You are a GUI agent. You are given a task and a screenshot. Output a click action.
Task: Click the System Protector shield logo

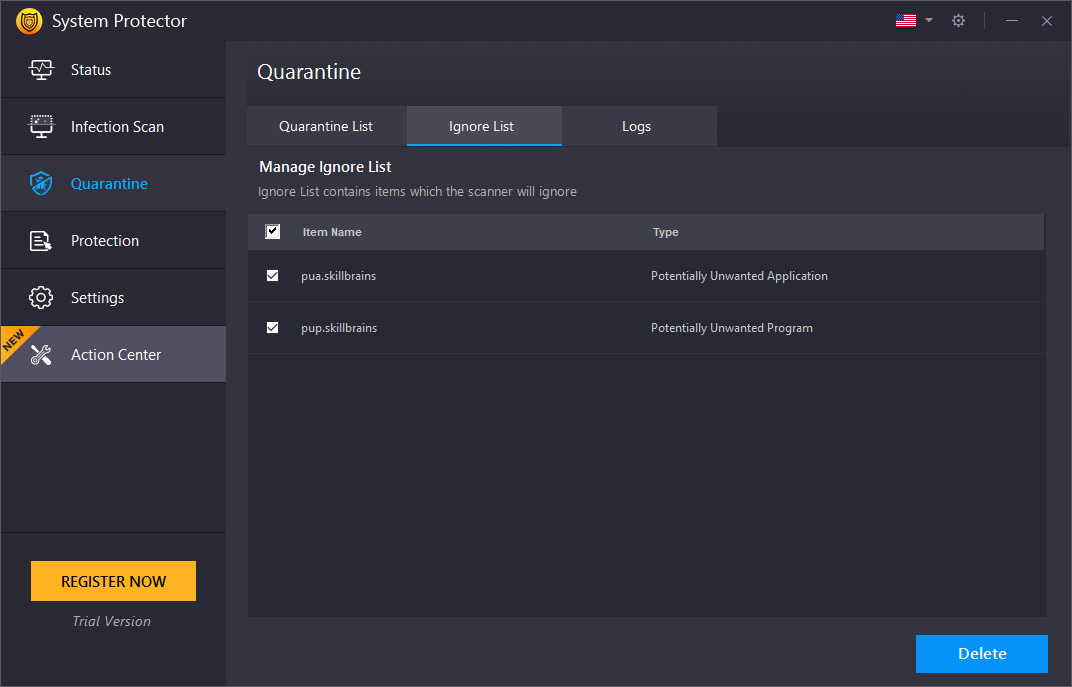pyautogui.click(x=29, y=20)
